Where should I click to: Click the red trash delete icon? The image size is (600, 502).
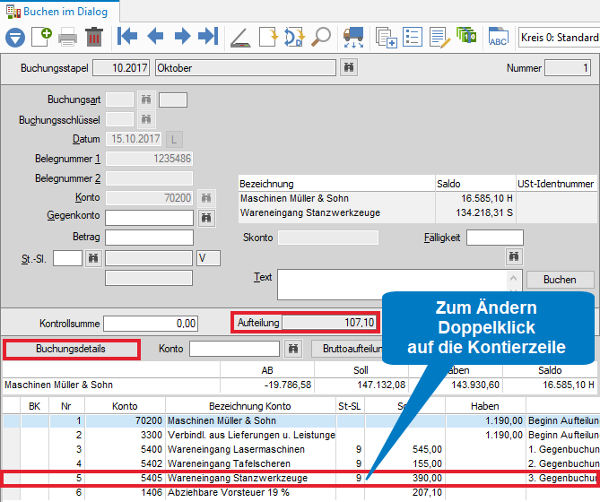coord(94,37)
